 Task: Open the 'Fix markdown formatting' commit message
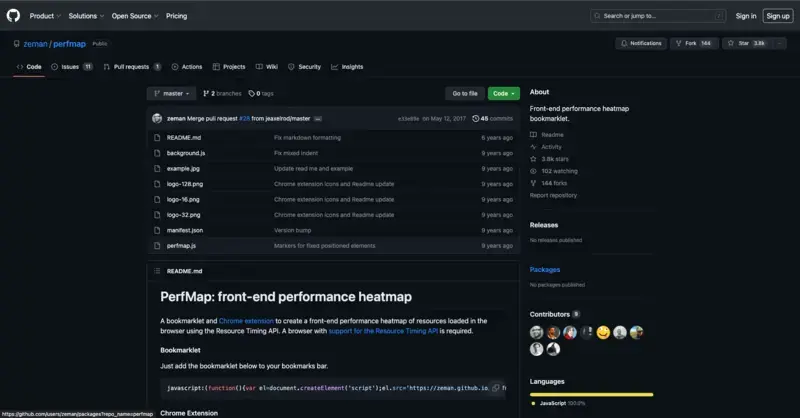coord(307,138)
